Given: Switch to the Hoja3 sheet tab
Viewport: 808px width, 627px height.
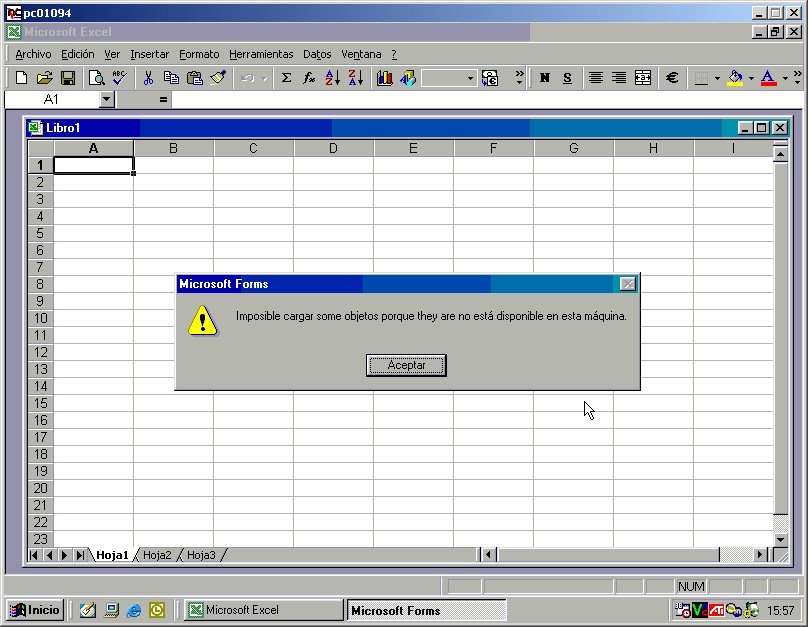Looking at the screenshot, I should (x=201, y=555).
